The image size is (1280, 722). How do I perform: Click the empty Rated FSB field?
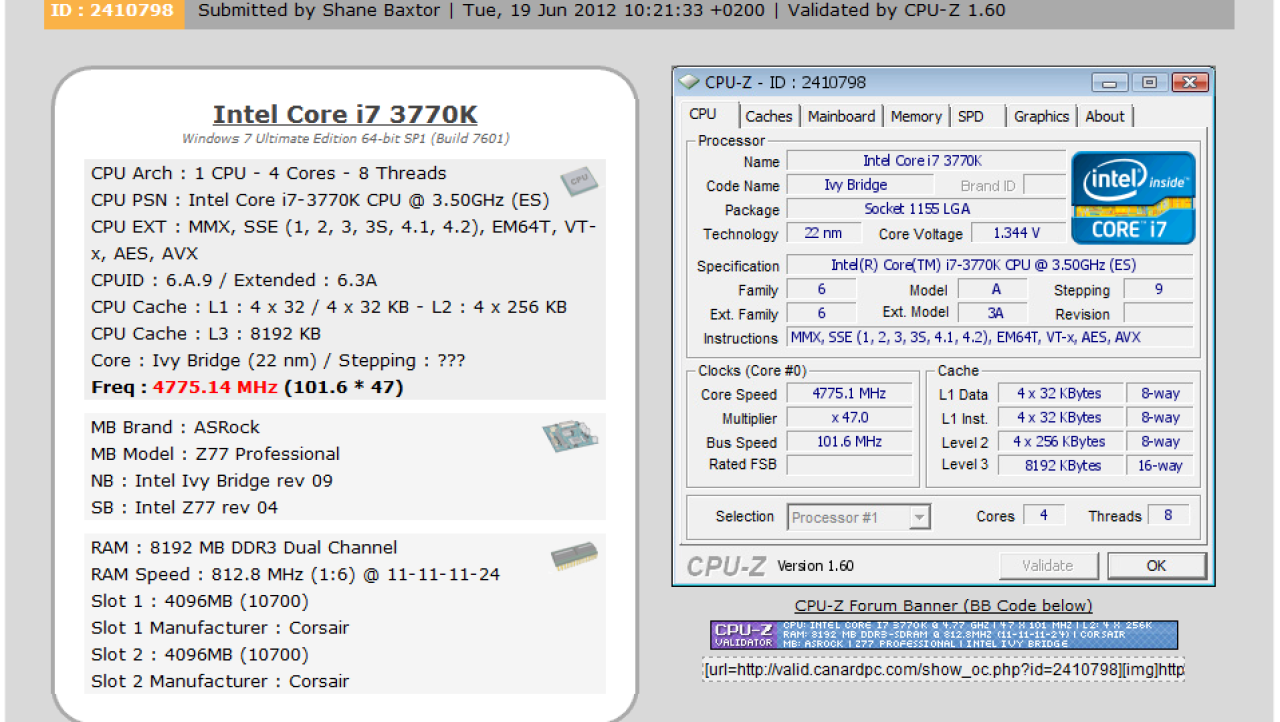point(849,465)
